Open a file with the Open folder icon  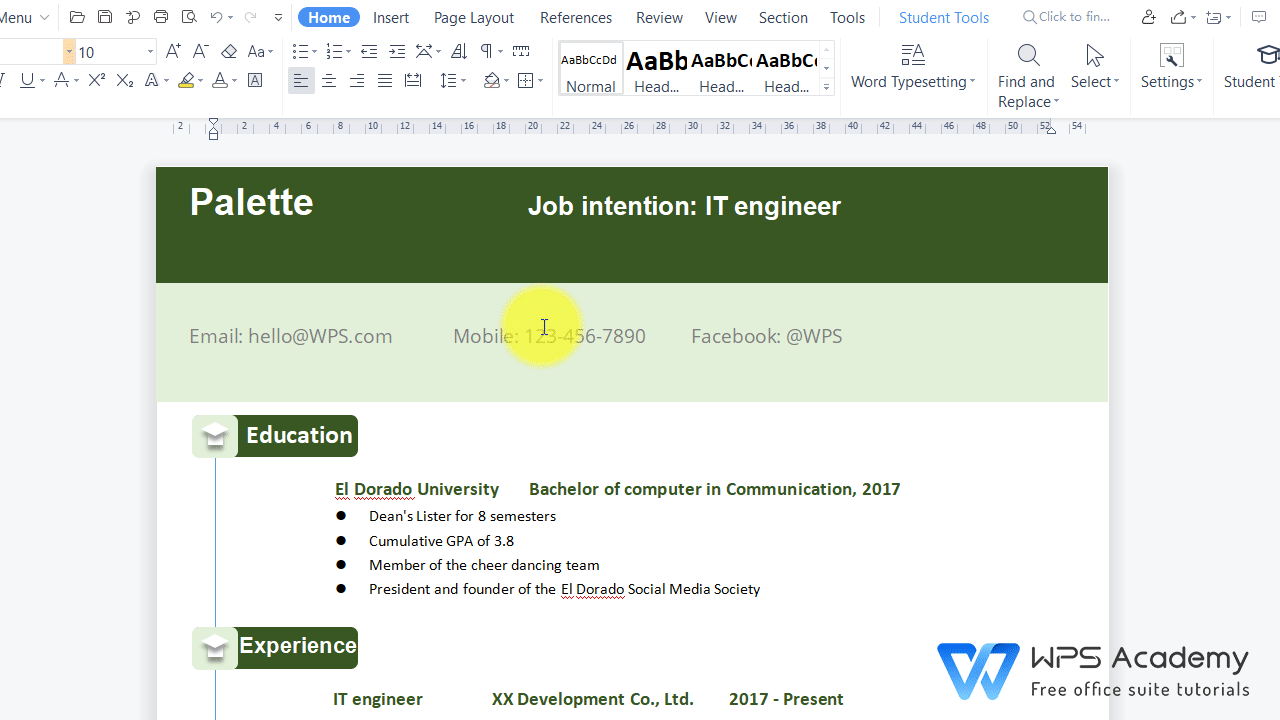click(77, 17)
